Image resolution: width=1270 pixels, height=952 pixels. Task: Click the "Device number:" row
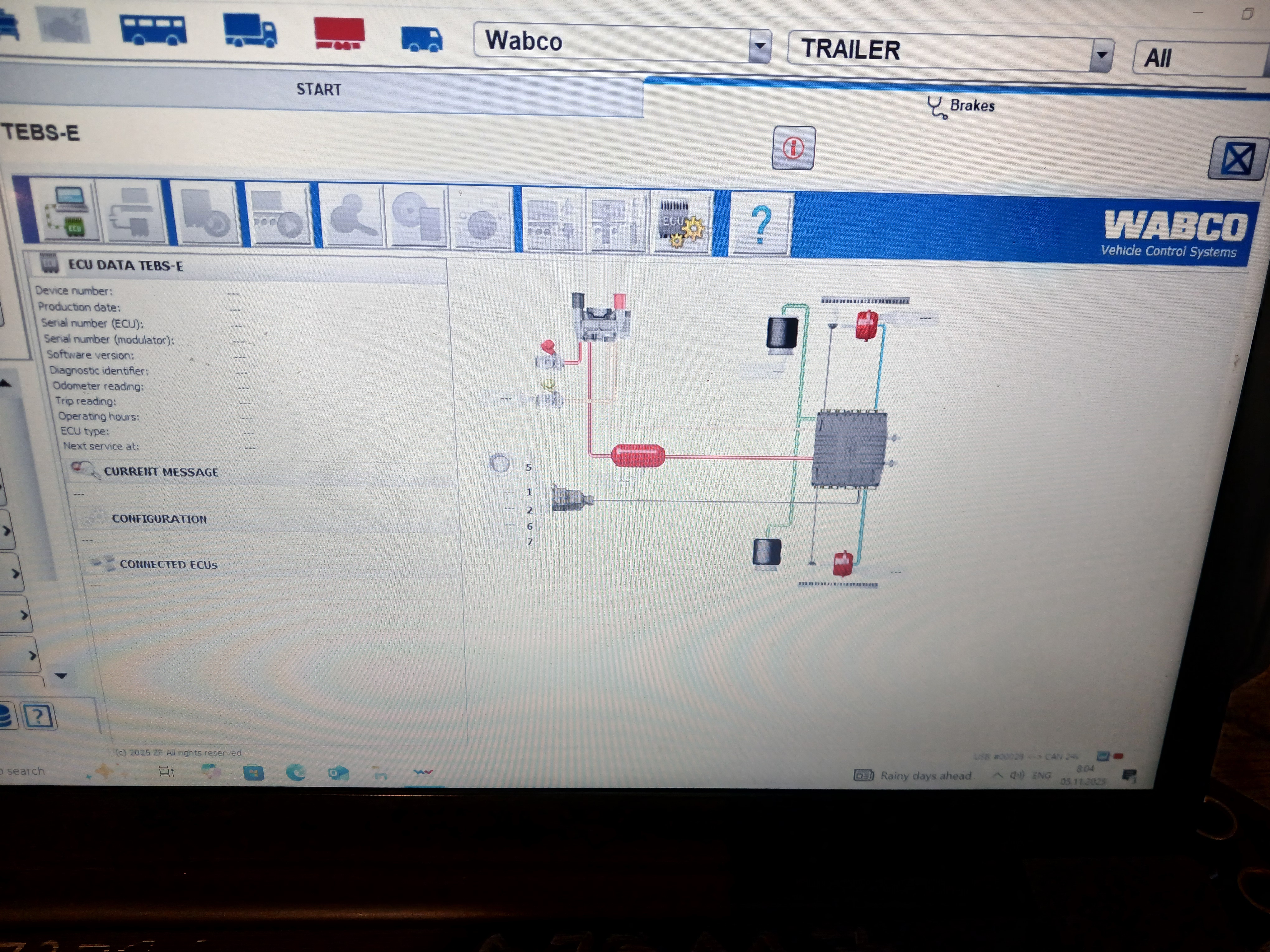[138, 292]
